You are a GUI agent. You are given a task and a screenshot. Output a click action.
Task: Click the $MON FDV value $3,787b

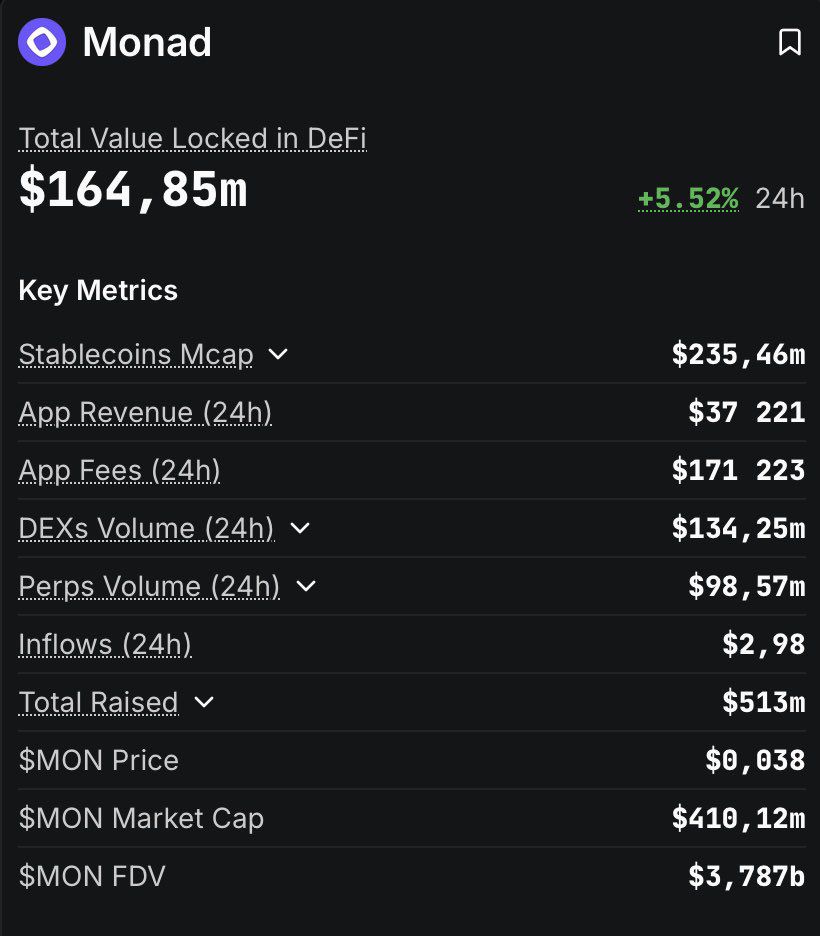[746, 876]
